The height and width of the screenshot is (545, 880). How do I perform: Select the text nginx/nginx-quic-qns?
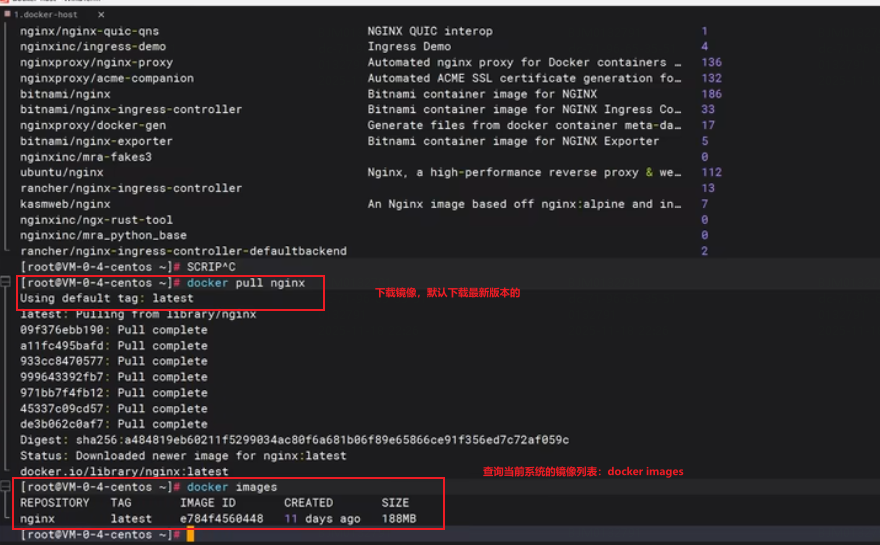[x=89, y=31]
